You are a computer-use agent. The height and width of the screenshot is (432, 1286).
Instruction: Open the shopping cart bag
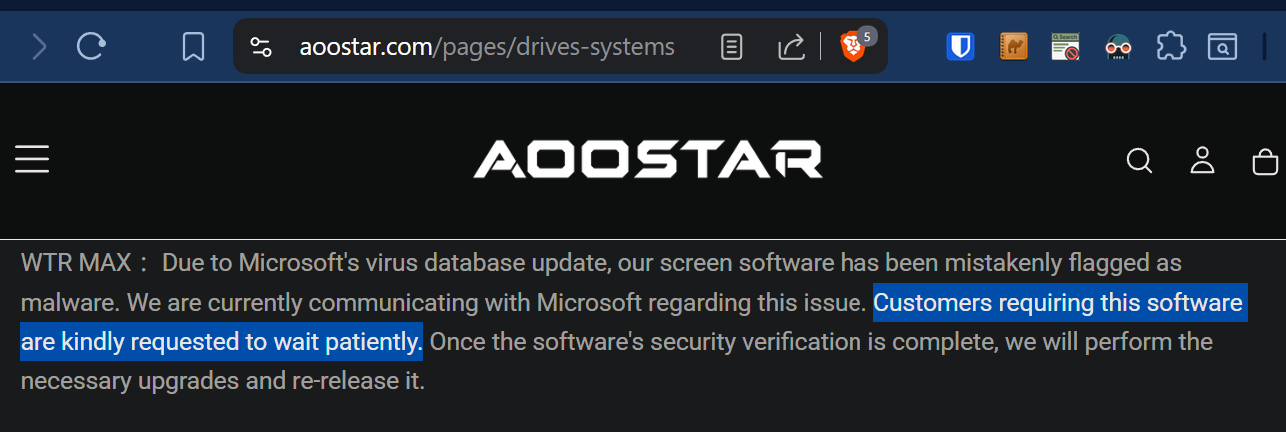click(1265, 161)
